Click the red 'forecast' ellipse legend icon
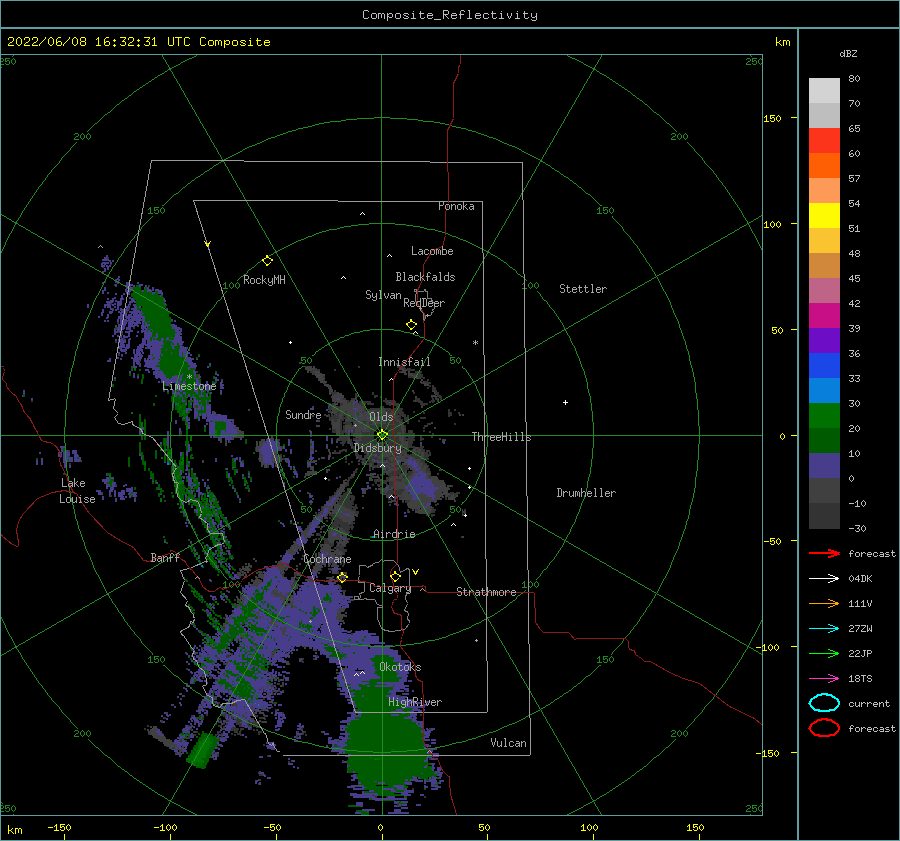900x841 pixels. [824, 728]
